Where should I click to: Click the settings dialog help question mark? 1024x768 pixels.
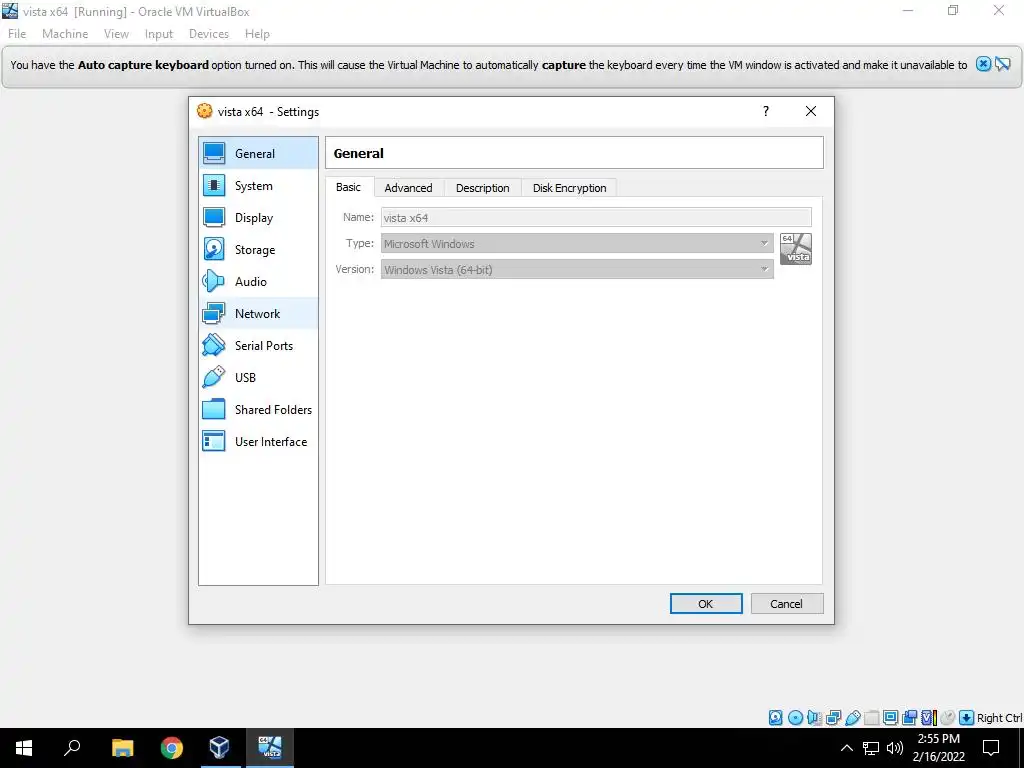[765, 111]
